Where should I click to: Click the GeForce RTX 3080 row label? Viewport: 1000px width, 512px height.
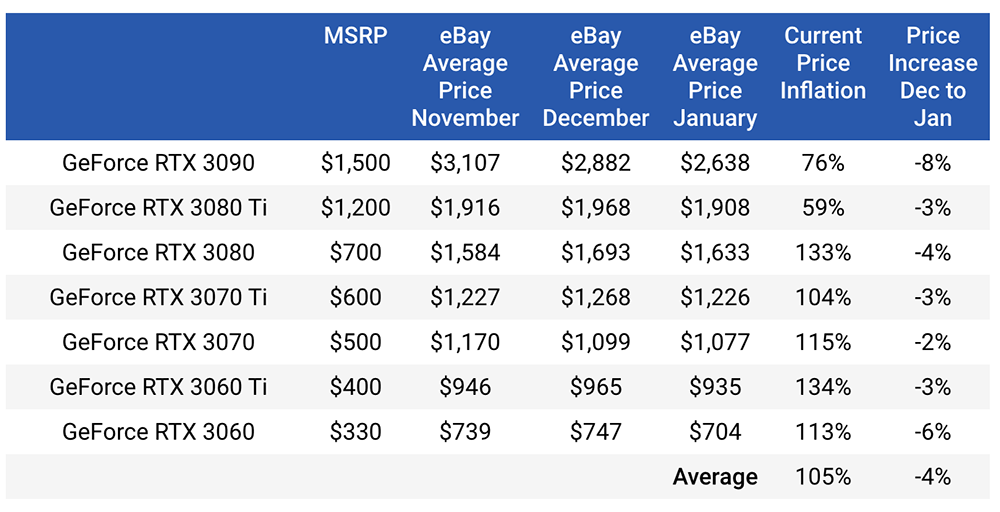(158, 252)
